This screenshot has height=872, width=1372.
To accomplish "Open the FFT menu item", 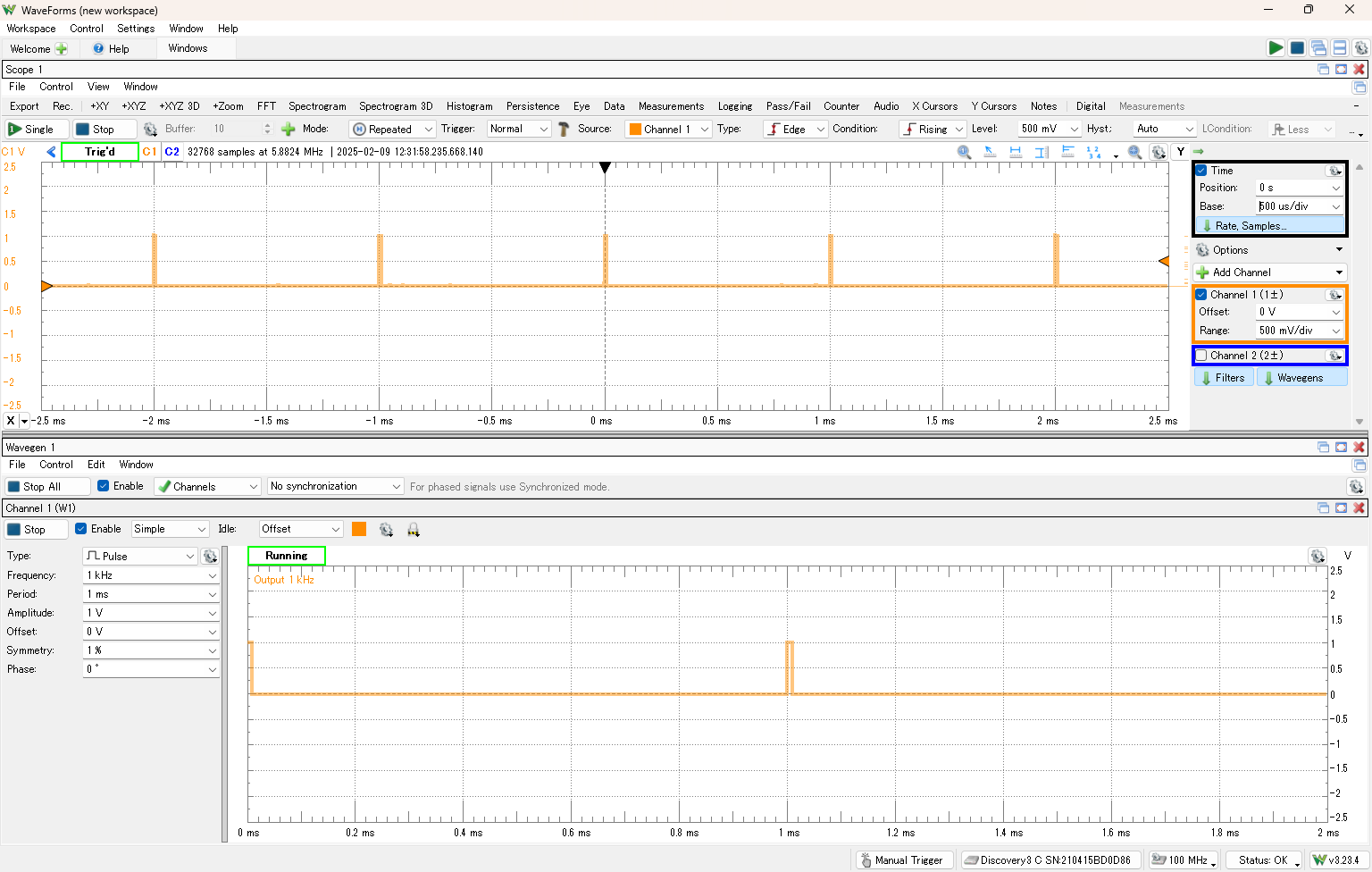I will tap(266, 106).
